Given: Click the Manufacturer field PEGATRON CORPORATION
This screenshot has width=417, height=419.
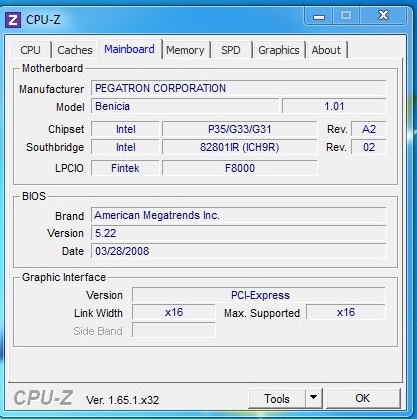Looking at the screenshot, I should click(x=239, y=88).
